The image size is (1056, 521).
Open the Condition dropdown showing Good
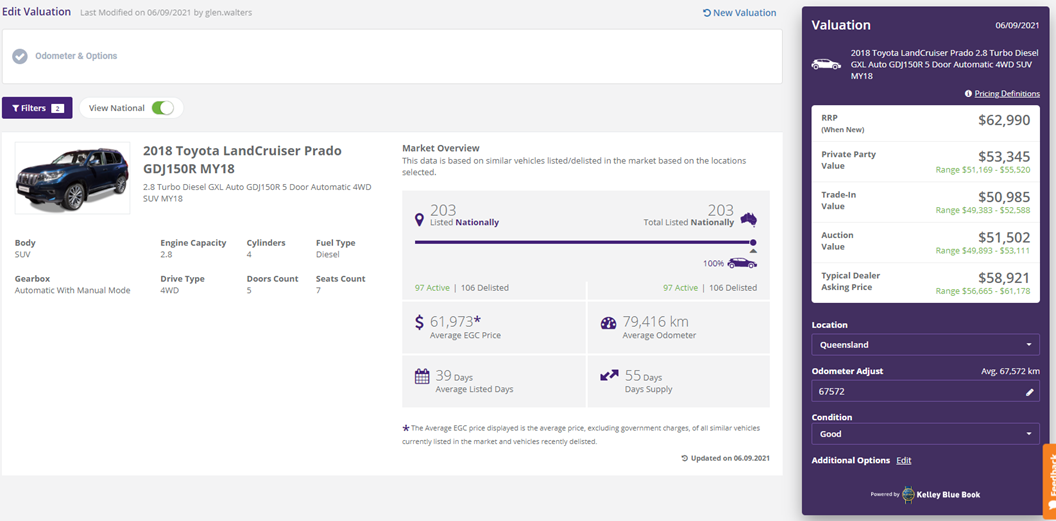pyautogui.click(x=925, y=433)
